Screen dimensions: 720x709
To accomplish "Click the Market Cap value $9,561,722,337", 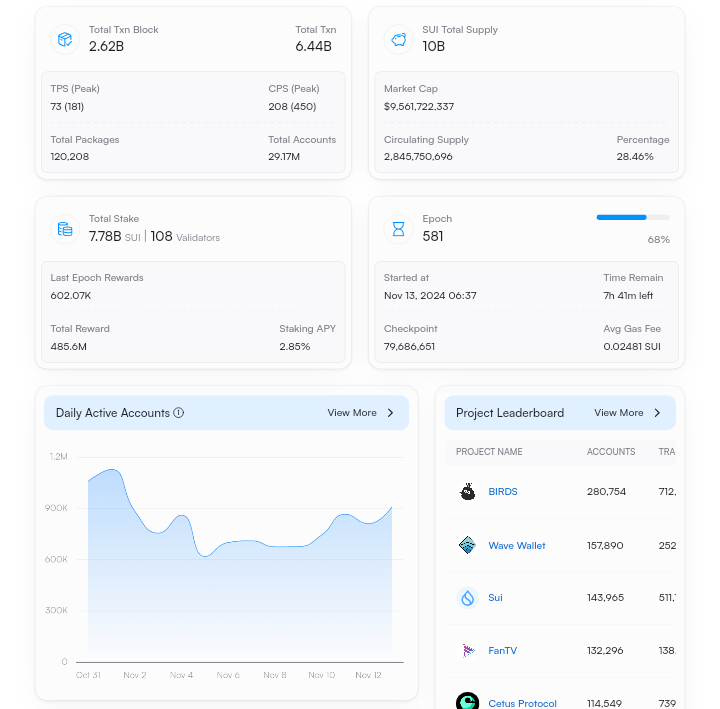I will (x=419, y=107).
